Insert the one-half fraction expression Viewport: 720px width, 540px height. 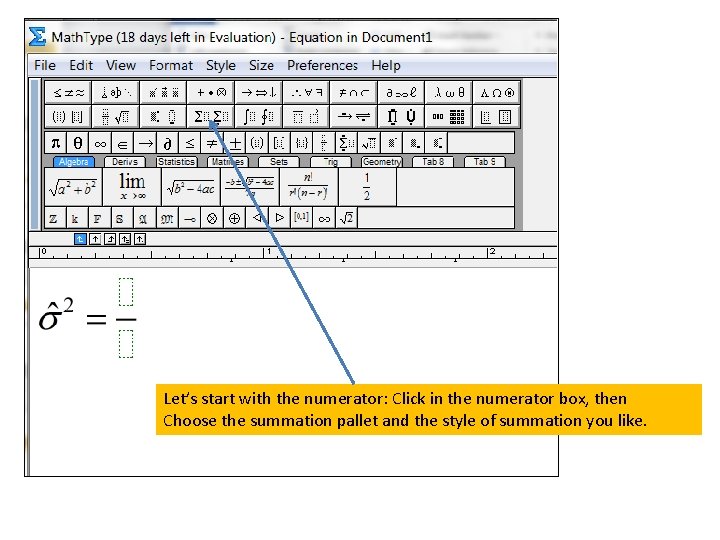367,187
